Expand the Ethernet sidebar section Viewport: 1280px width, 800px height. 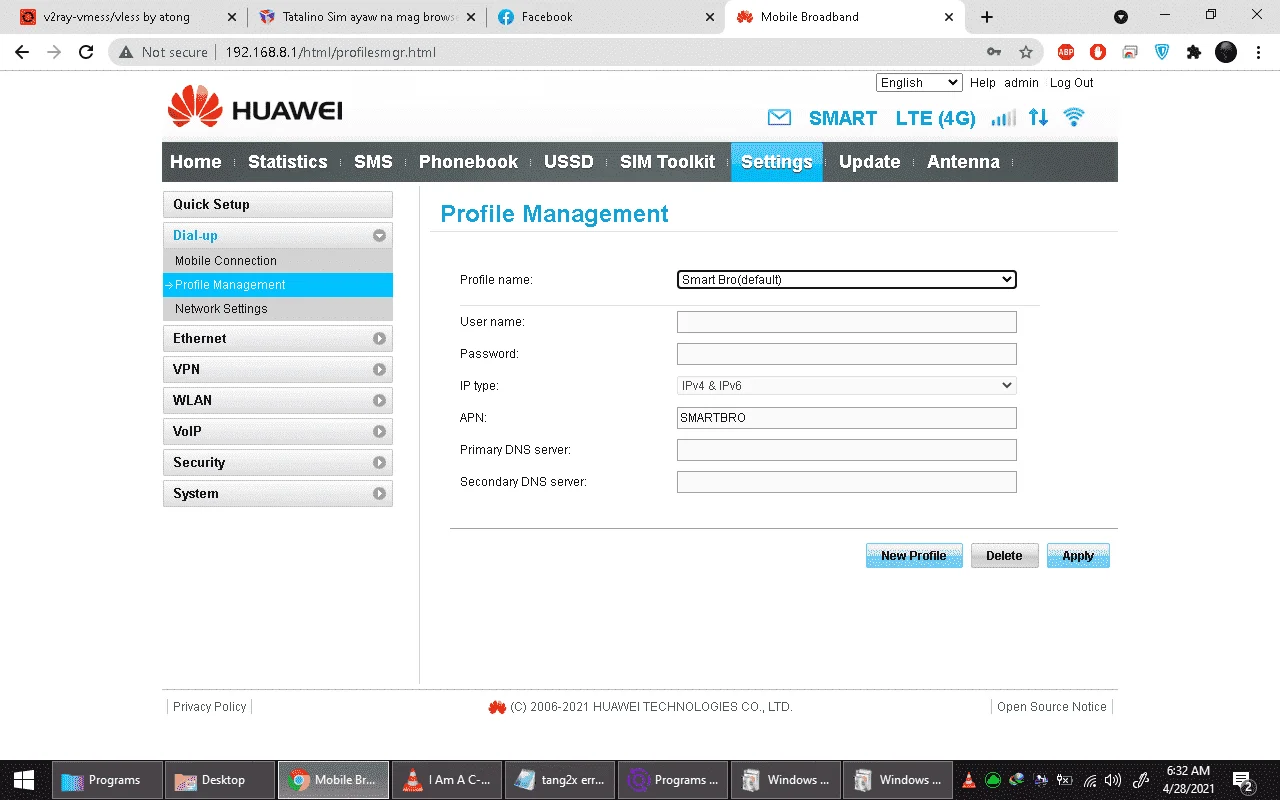coord(277,338)
